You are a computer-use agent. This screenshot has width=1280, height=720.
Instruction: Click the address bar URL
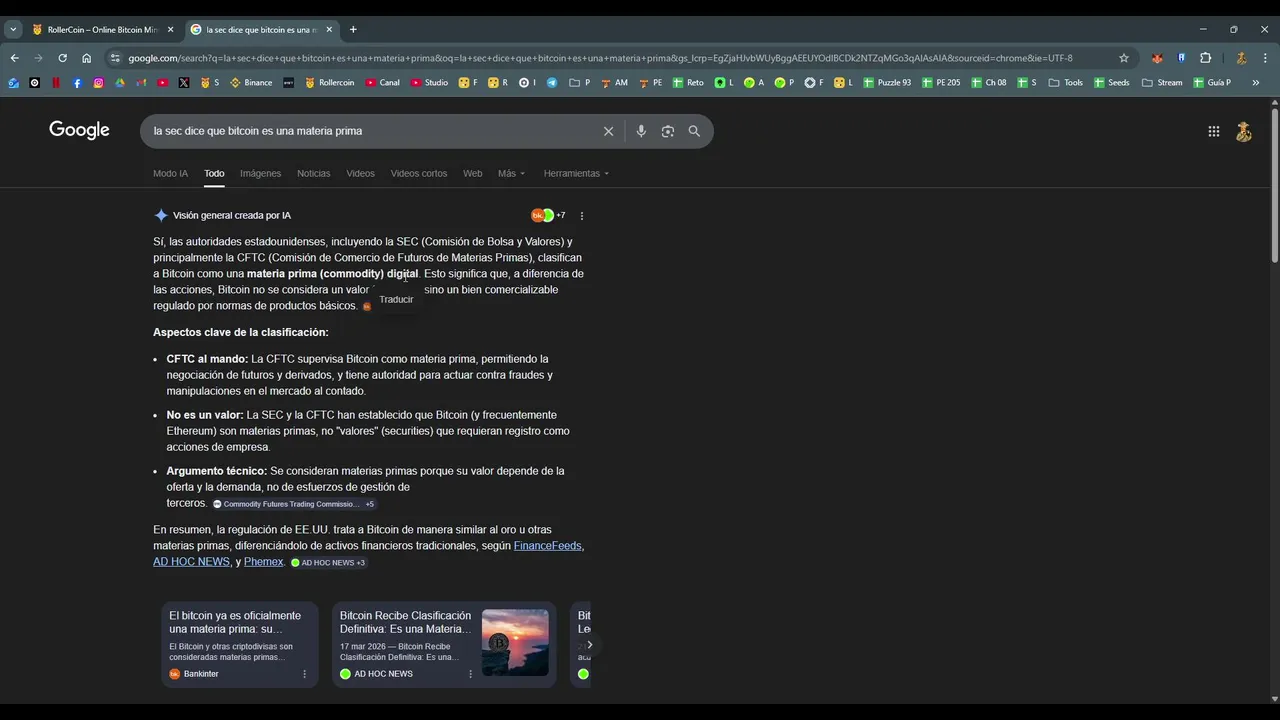click(x=600, y=58)
